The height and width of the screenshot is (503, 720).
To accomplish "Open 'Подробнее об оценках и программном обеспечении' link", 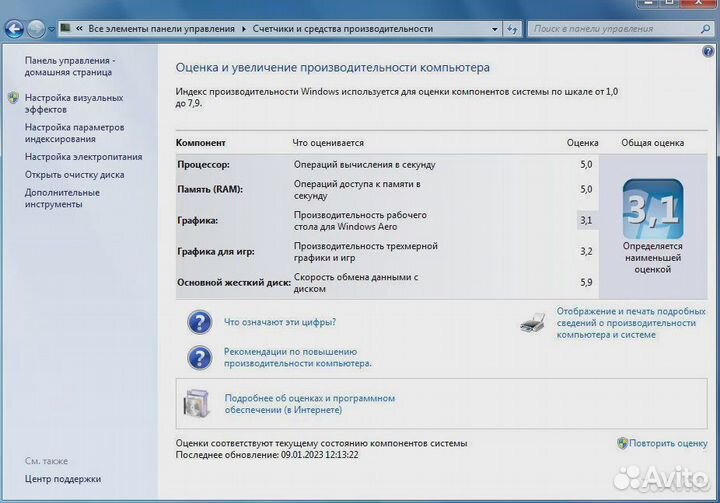I will (x=309, y=404).
